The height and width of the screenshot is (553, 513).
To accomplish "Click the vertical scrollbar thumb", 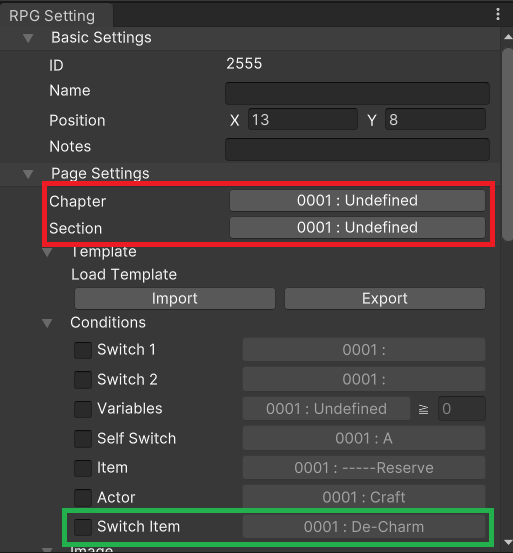I will 508,145.
